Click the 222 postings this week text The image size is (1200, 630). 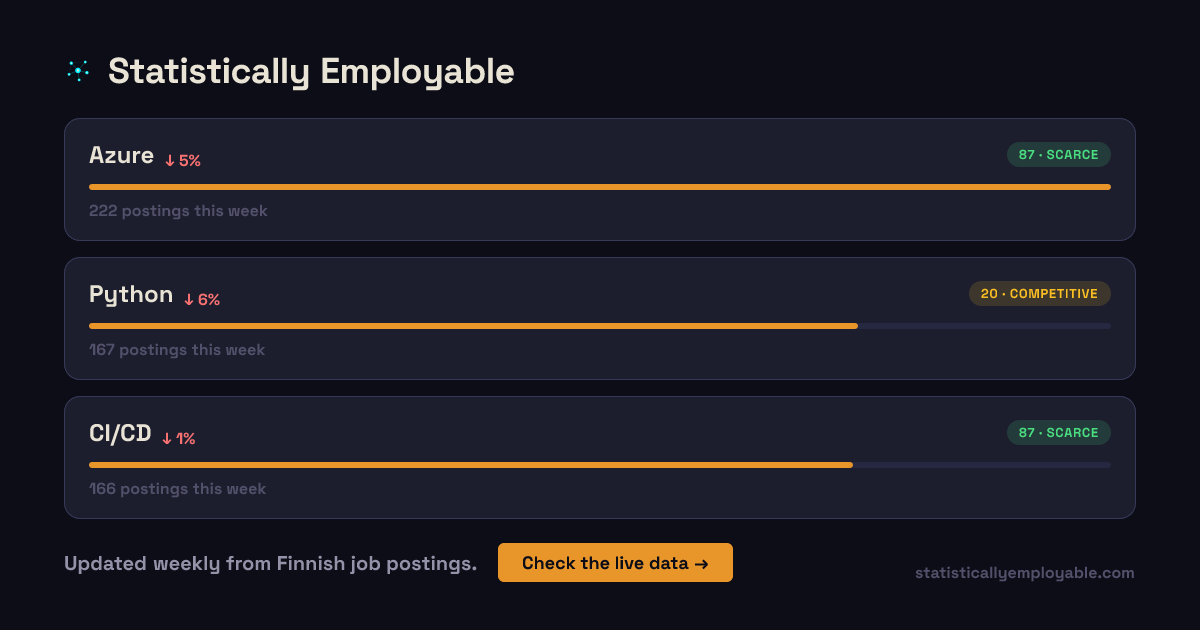tap(178, 211)
